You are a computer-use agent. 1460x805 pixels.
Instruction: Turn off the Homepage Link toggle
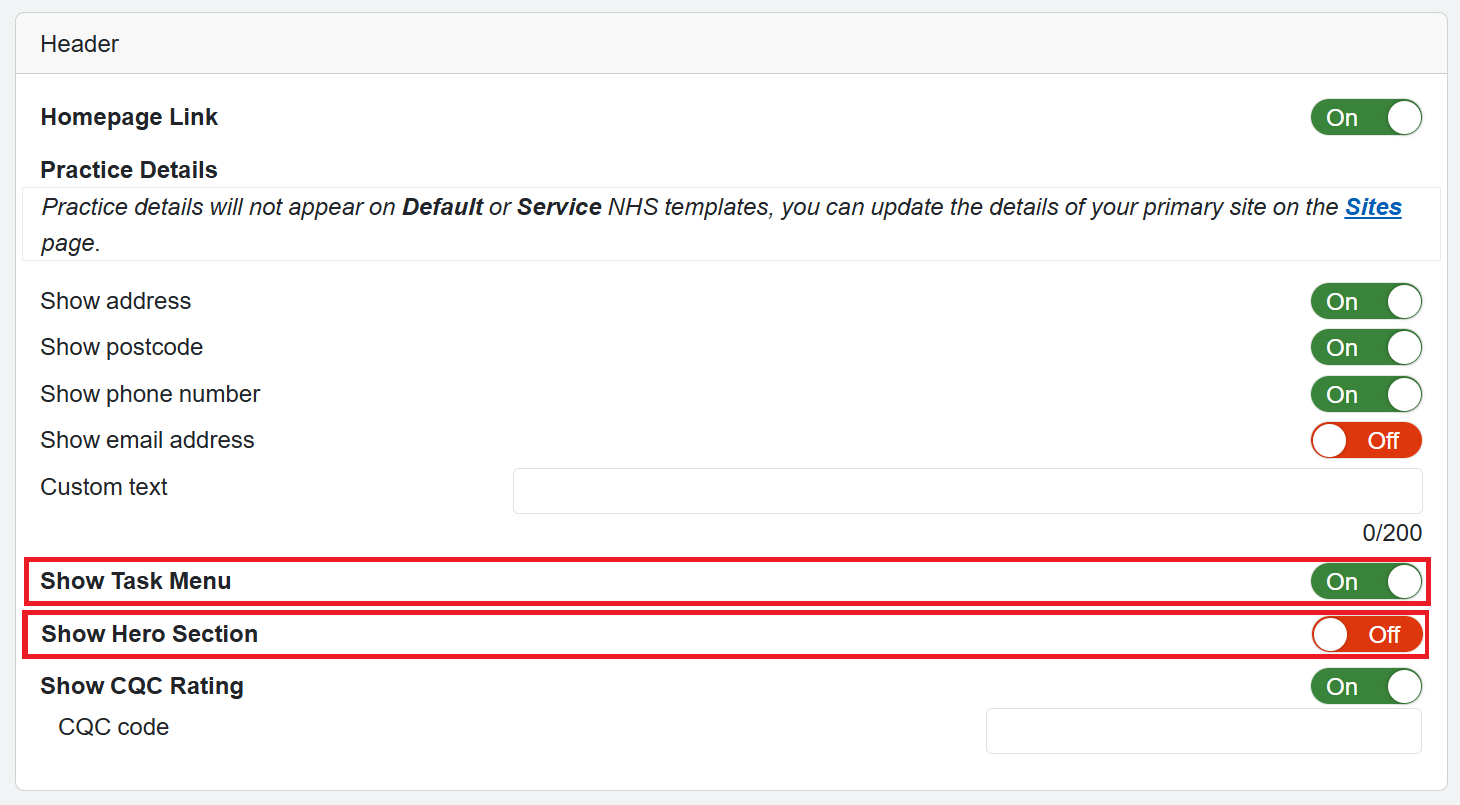1366,117
